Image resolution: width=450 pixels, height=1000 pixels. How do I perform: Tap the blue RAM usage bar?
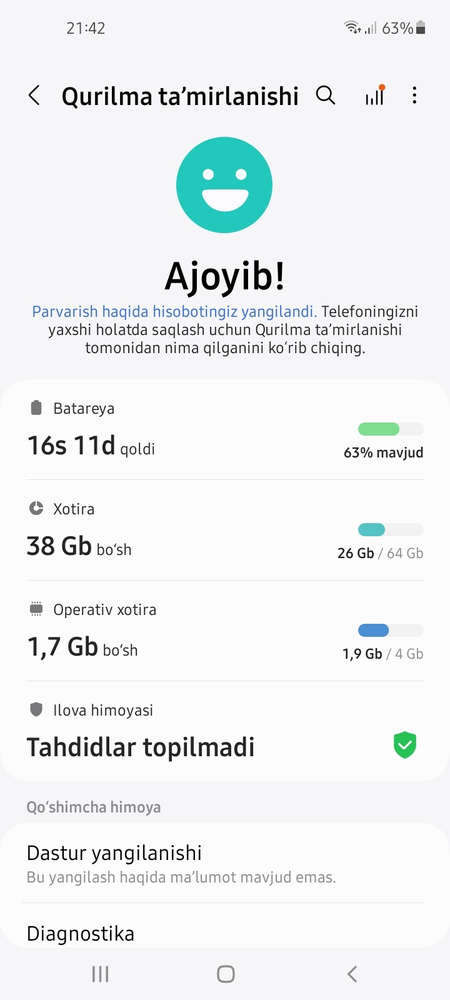tap(391, 630)
